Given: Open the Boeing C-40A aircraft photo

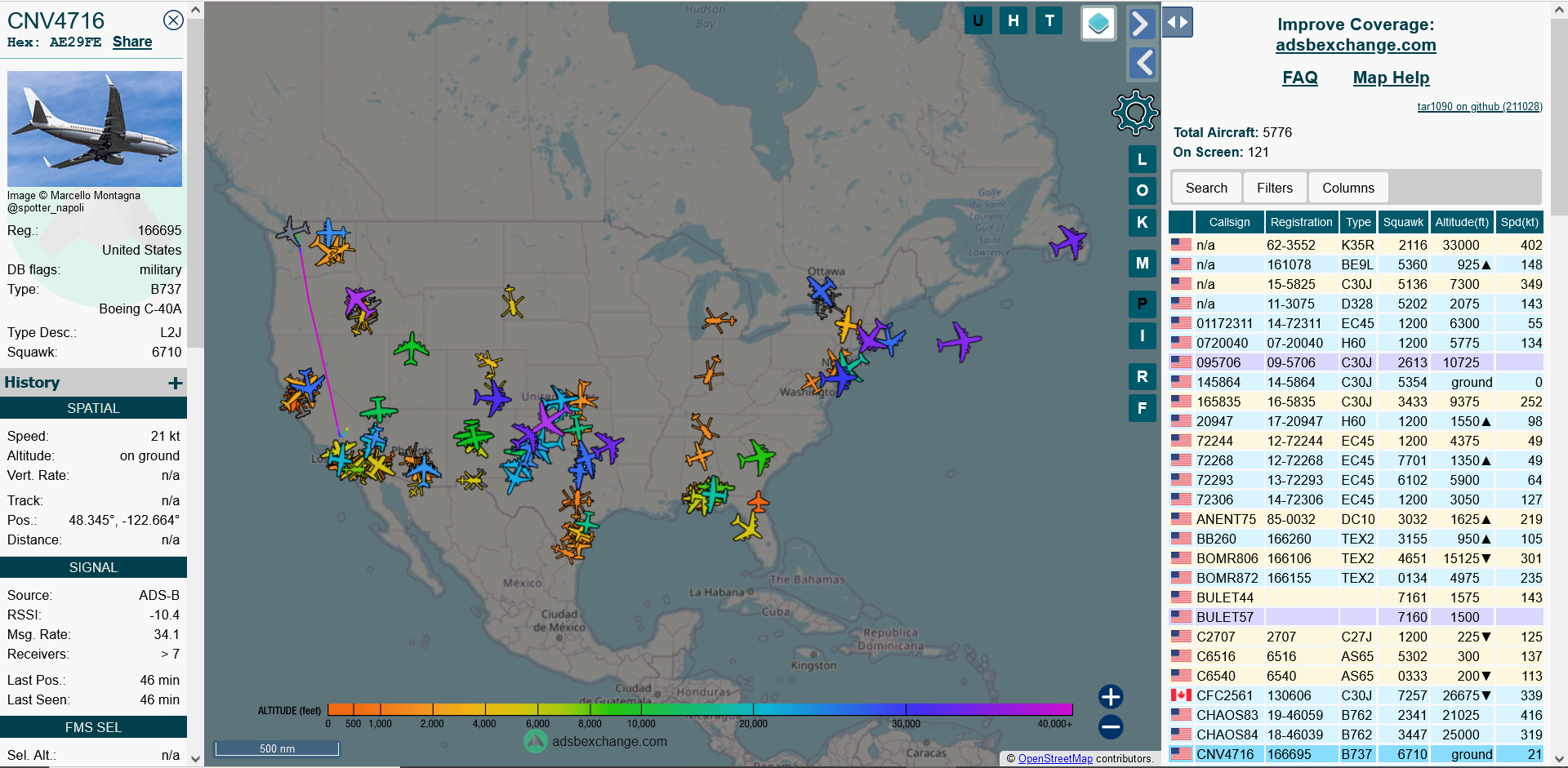Looking at the screenshot, I should pos(95,129).
